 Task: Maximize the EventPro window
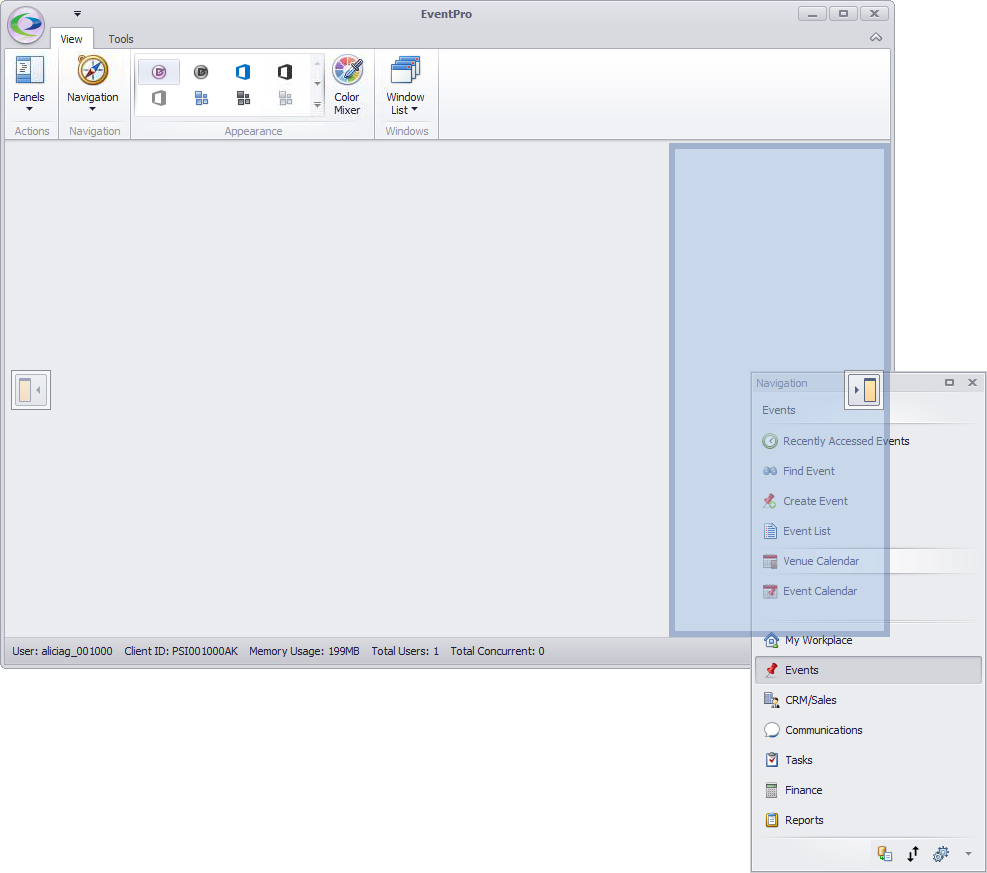843,13
